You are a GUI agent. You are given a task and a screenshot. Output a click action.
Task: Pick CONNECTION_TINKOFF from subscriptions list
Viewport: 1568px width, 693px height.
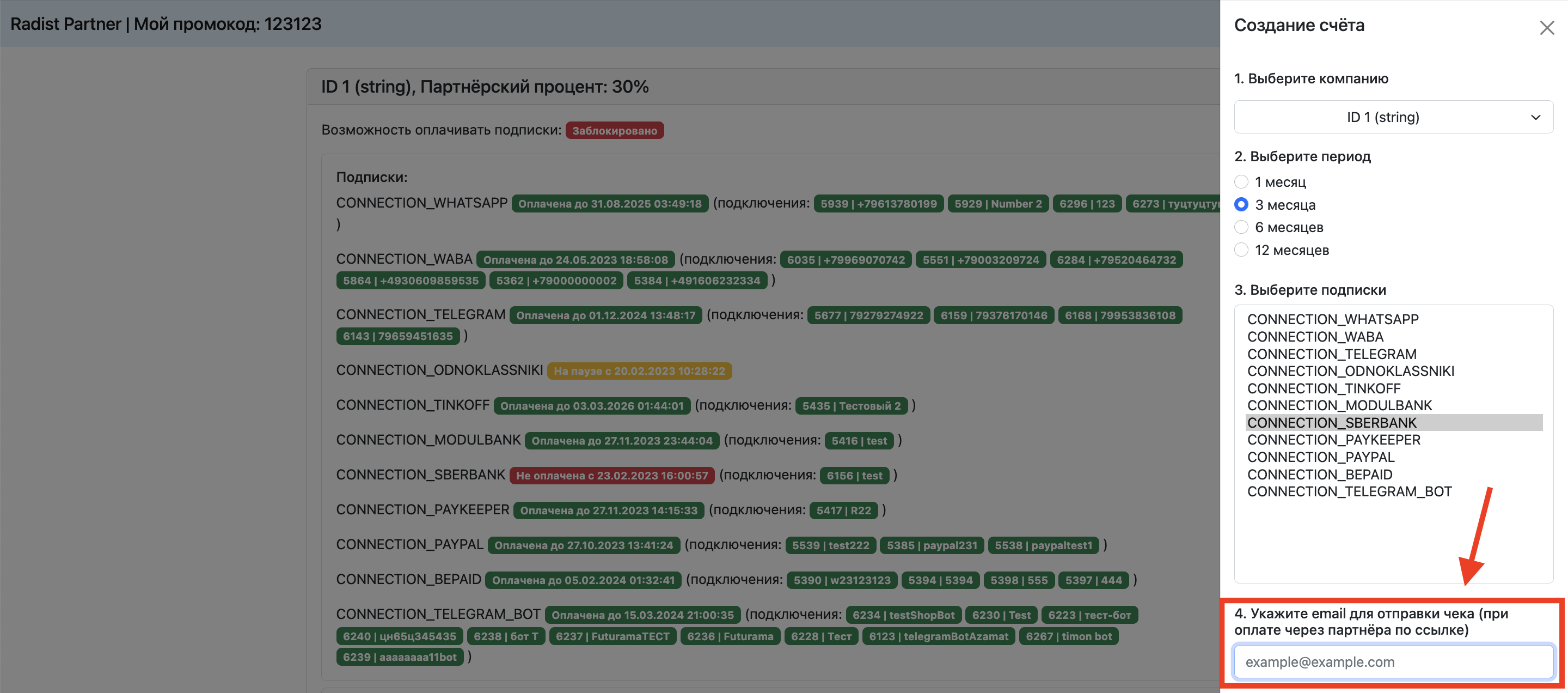click(1324, 388)
